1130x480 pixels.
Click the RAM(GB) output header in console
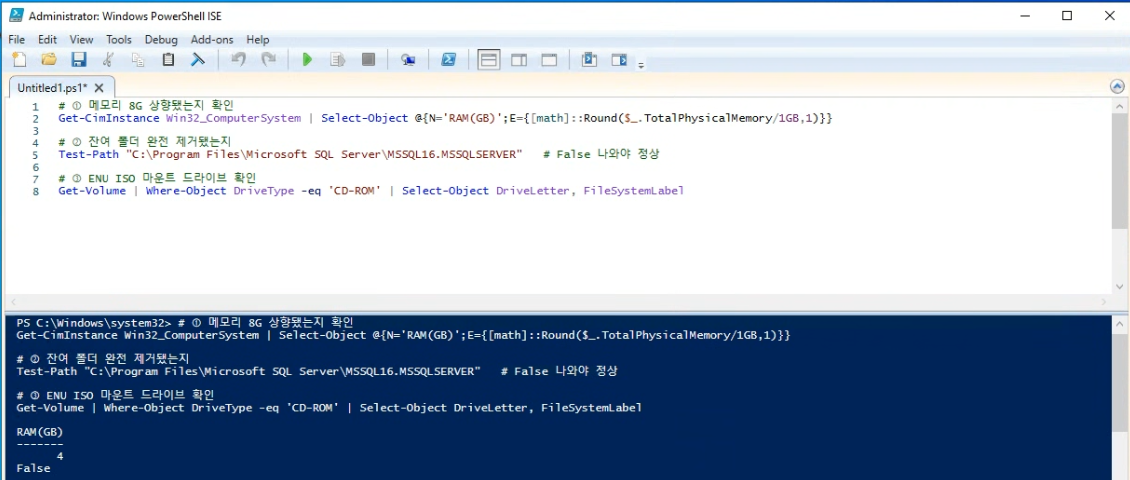[40, 432]
